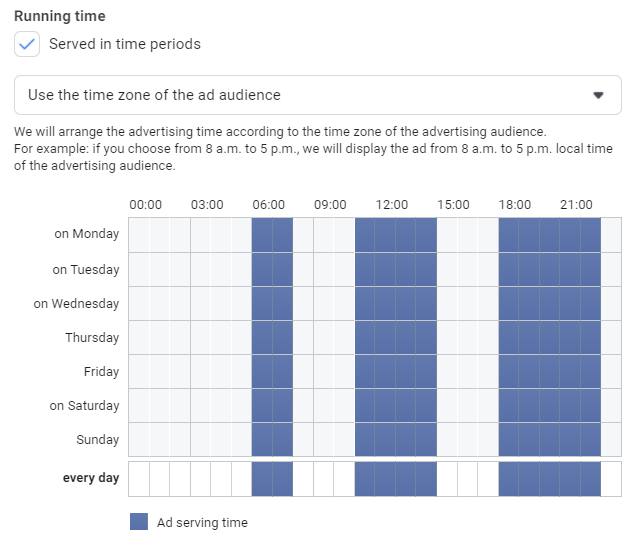632x541 pixels.
Task: Select the 'every day' 00:00 slot
Action: (139, 479)
